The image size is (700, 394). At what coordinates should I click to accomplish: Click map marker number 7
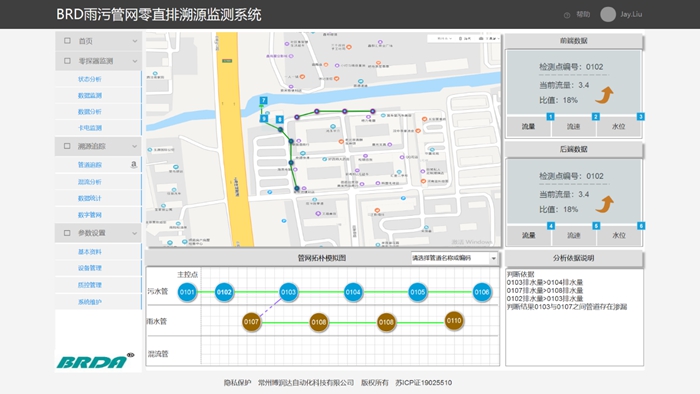pyautogui.click(x=263, y=100)
